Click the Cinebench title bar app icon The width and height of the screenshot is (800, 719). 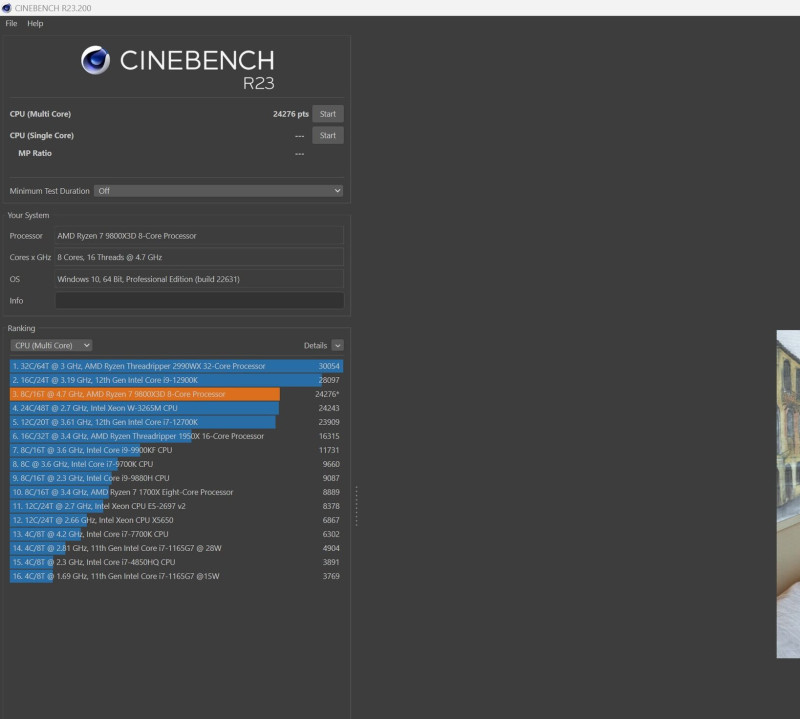[x=7, y=8]
